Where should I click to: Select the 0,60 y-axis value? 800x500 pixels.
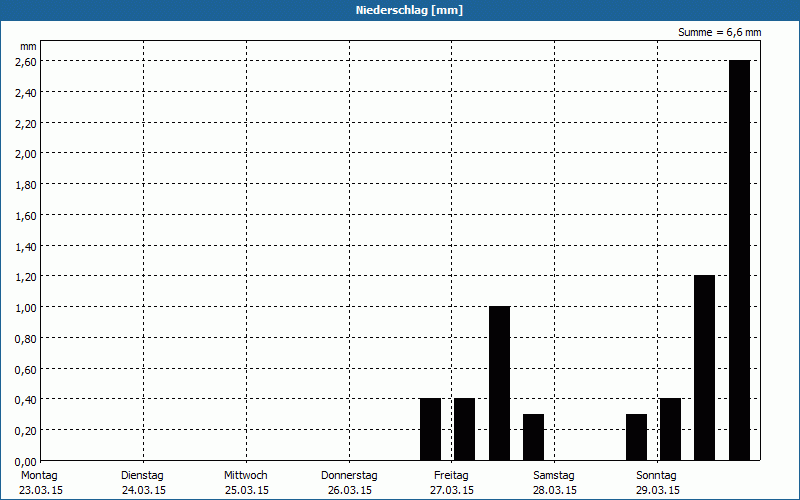tap(26, 369)
